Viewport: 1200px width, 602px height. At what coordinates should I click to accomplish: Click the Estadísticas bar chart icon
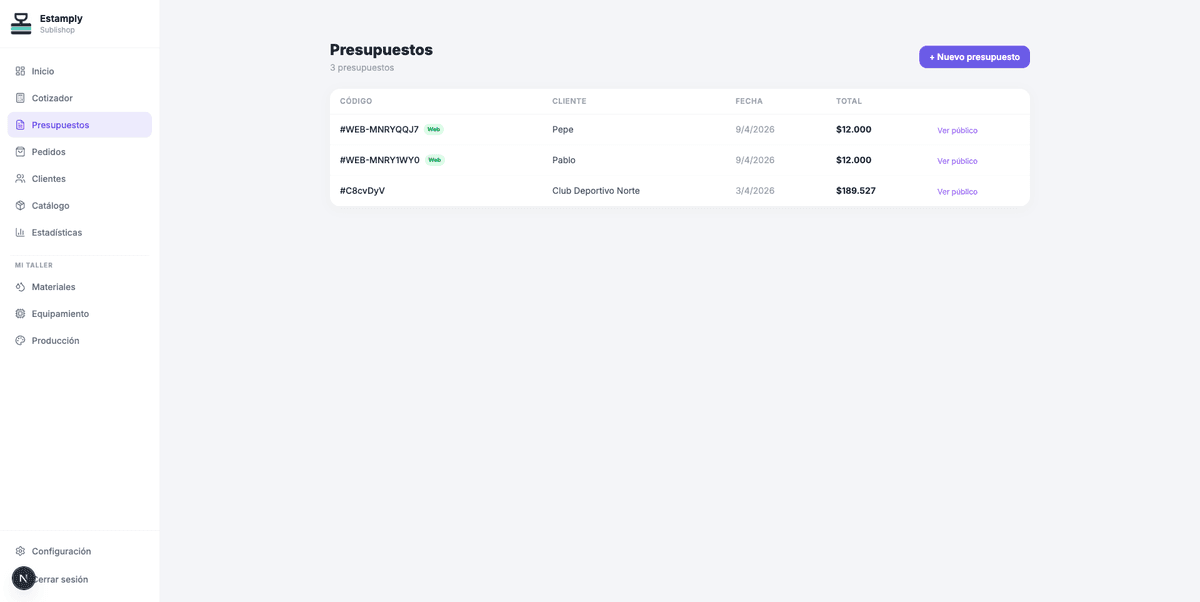pyautogui.click(x=20, y=233)
